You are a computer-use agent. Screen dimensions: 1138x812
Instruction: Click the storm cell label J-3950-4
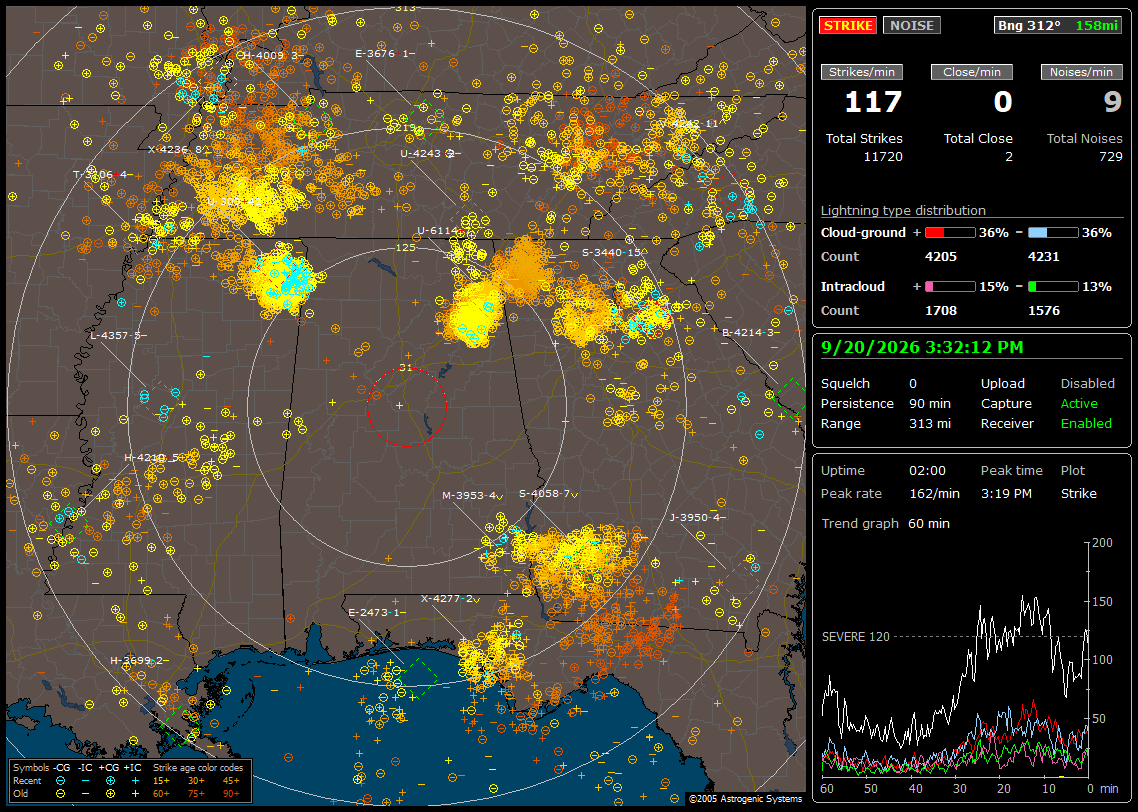[695, 517]
